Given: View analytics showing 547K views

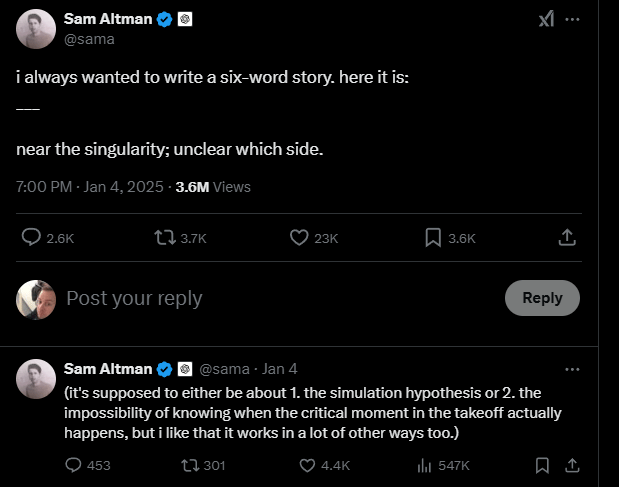Looking at the screenshot, I should click(424, 465).
